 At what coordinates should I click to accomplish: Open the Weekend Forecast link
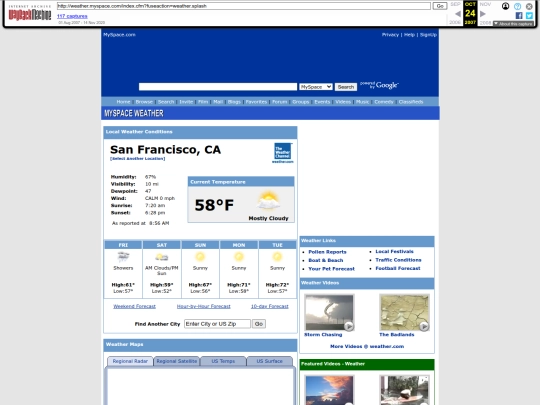pos(134,306)
